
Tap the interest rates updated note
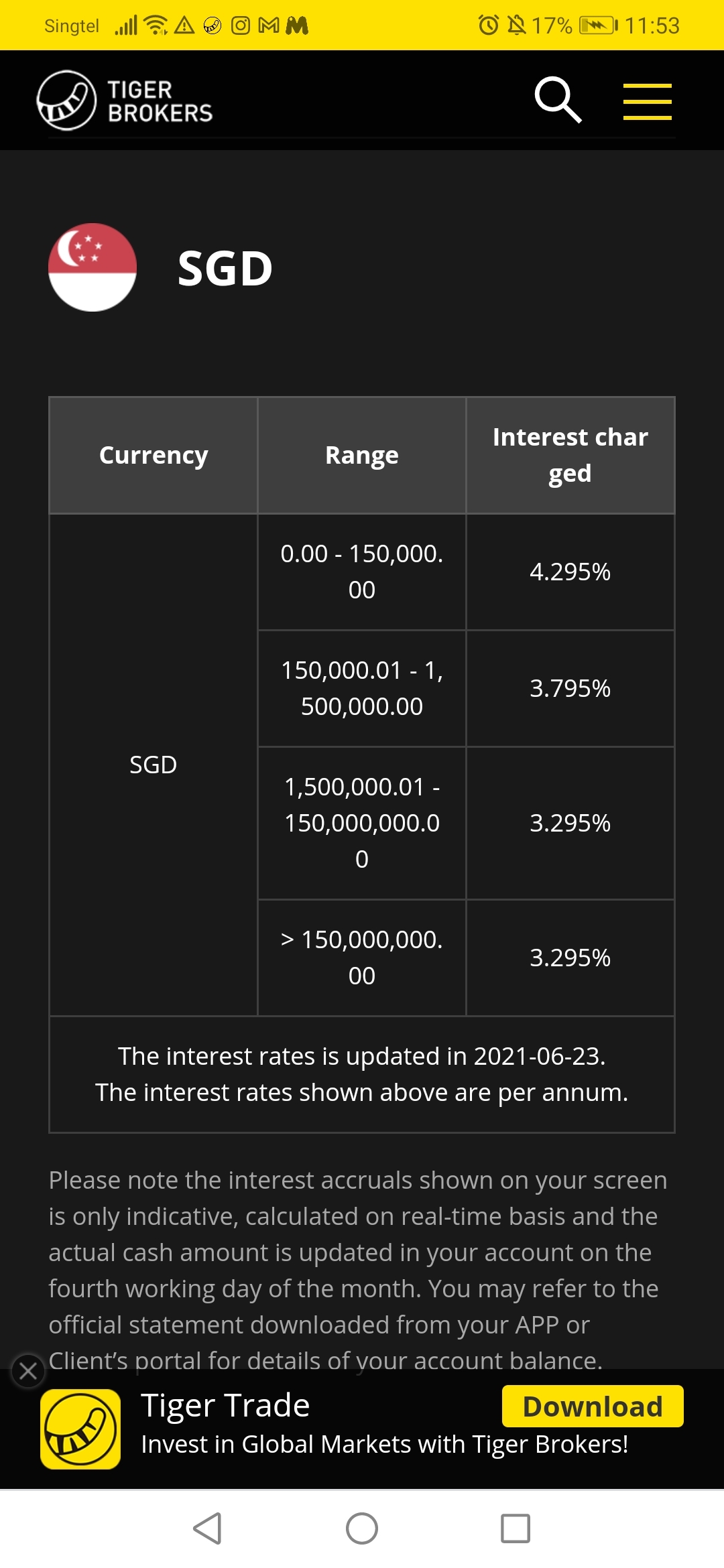[x=362, y=1074]
